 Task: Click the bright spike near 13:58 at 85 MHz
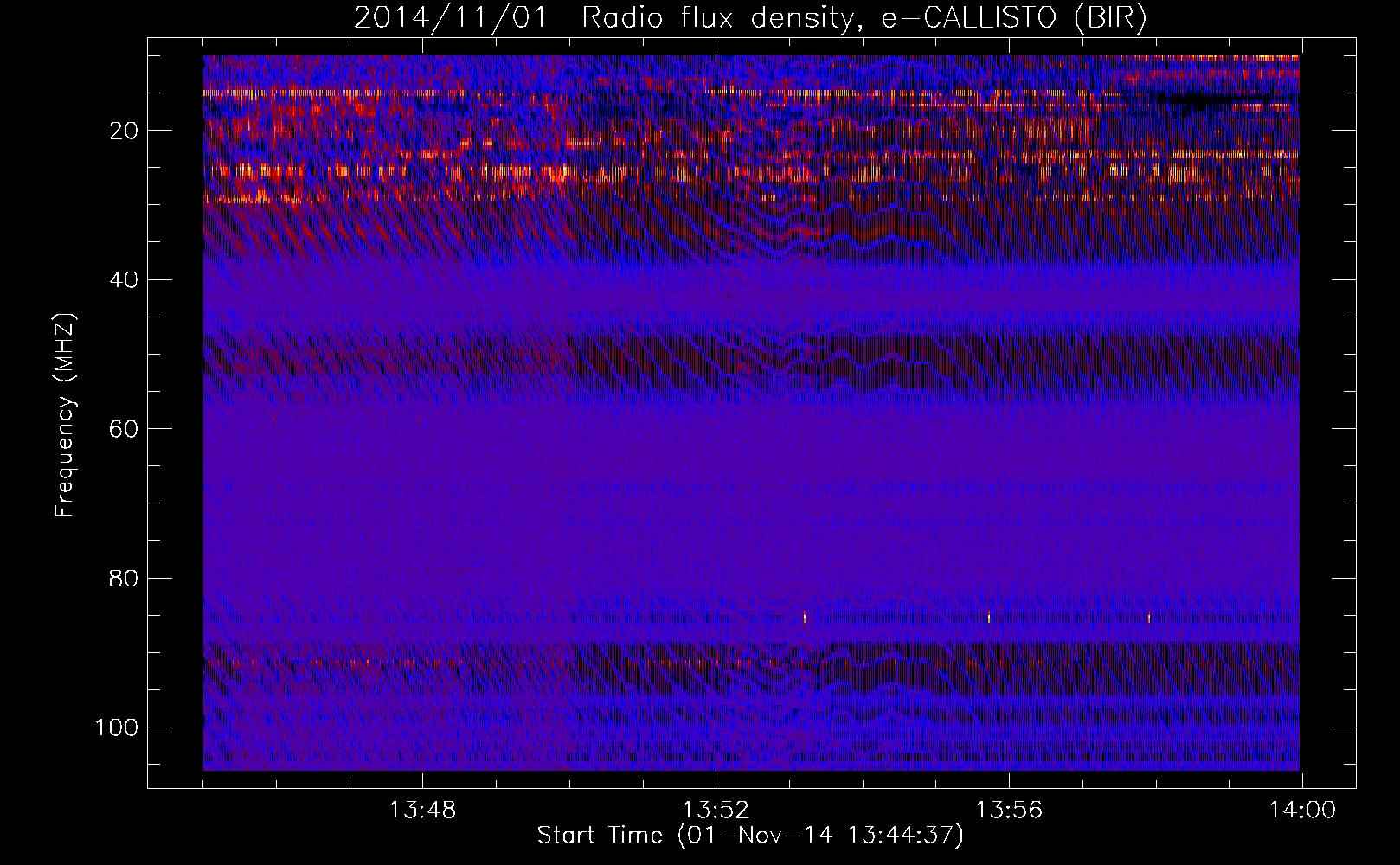(1149, 618)
